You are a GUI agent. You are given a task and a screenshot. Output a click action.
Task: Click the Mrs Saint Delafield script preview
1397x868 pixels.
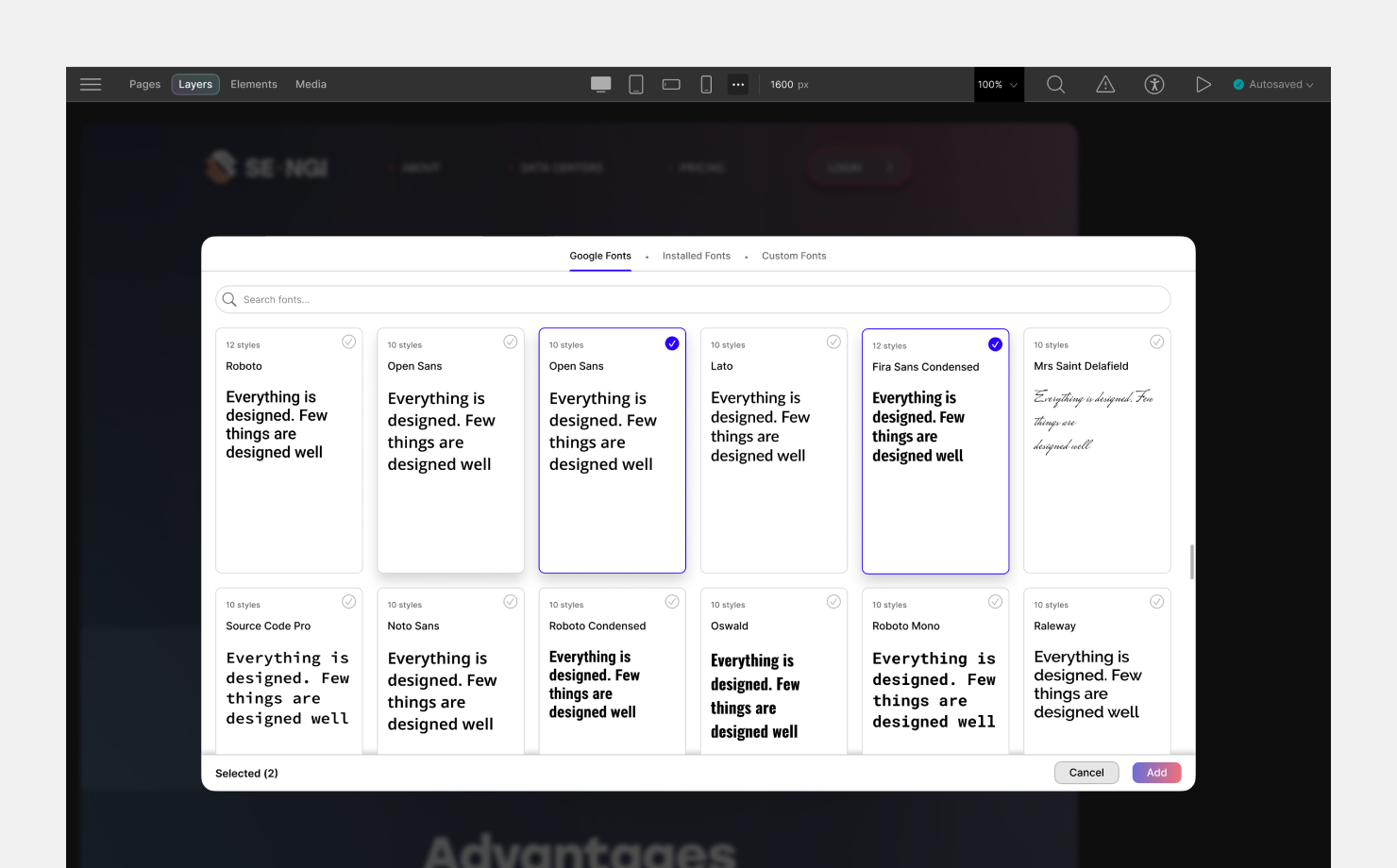pos(1093,421)
